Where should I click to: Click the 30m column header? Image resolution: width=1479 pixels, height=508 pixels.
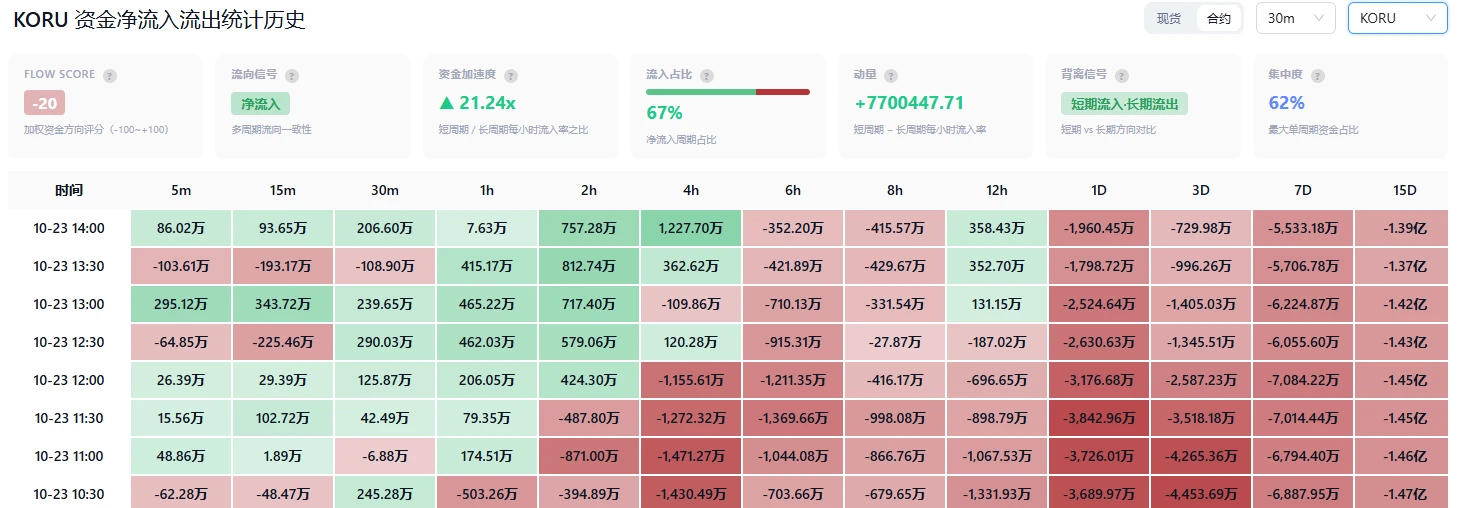pos(385,190)
